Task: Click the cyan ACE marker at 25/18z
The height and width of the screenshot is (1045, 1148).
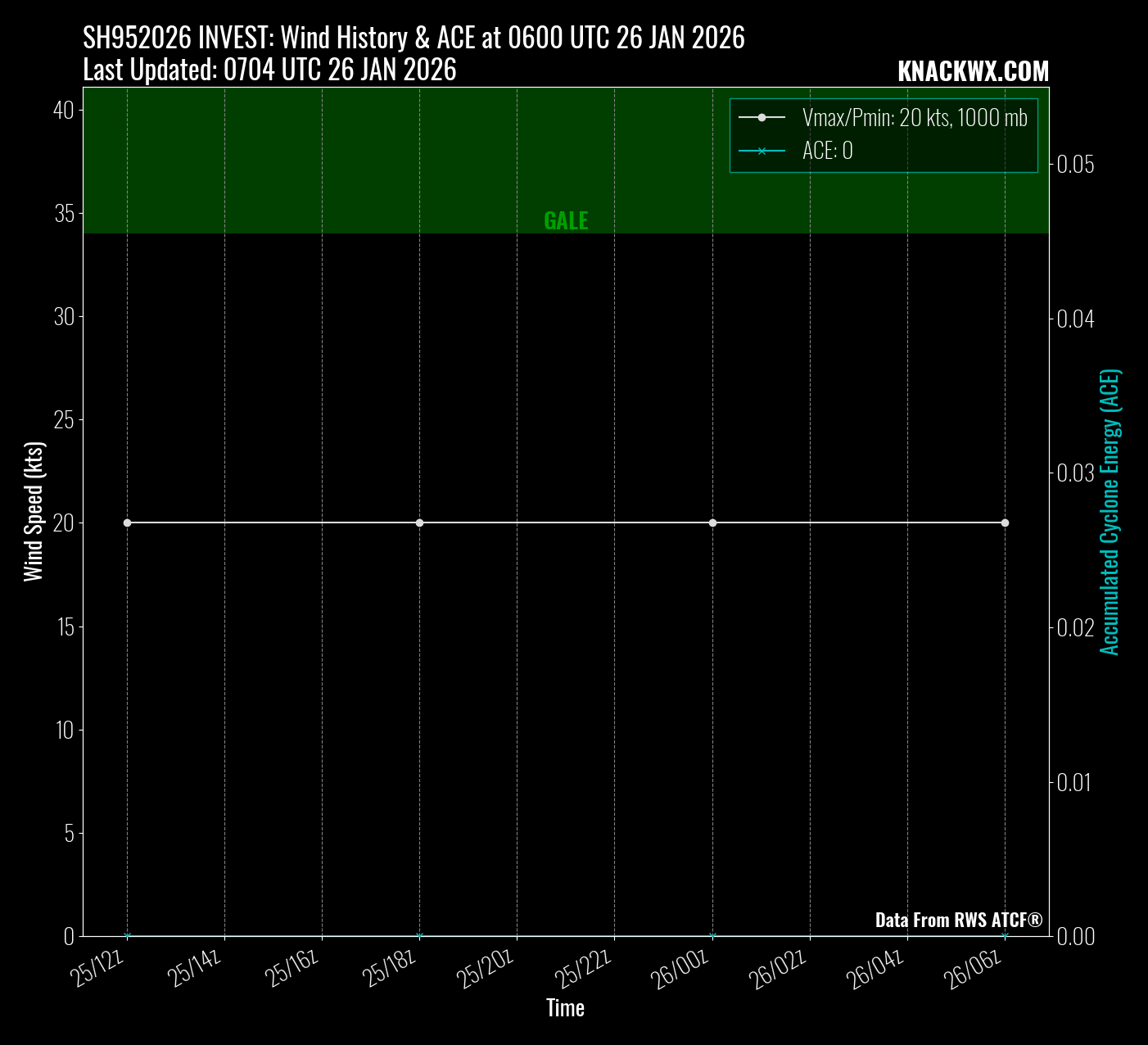Action: [x=419, y=935]
